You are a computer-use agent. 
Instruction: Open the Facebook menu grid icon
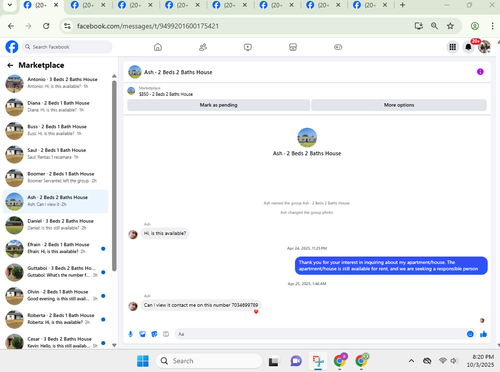click(452, 47)
